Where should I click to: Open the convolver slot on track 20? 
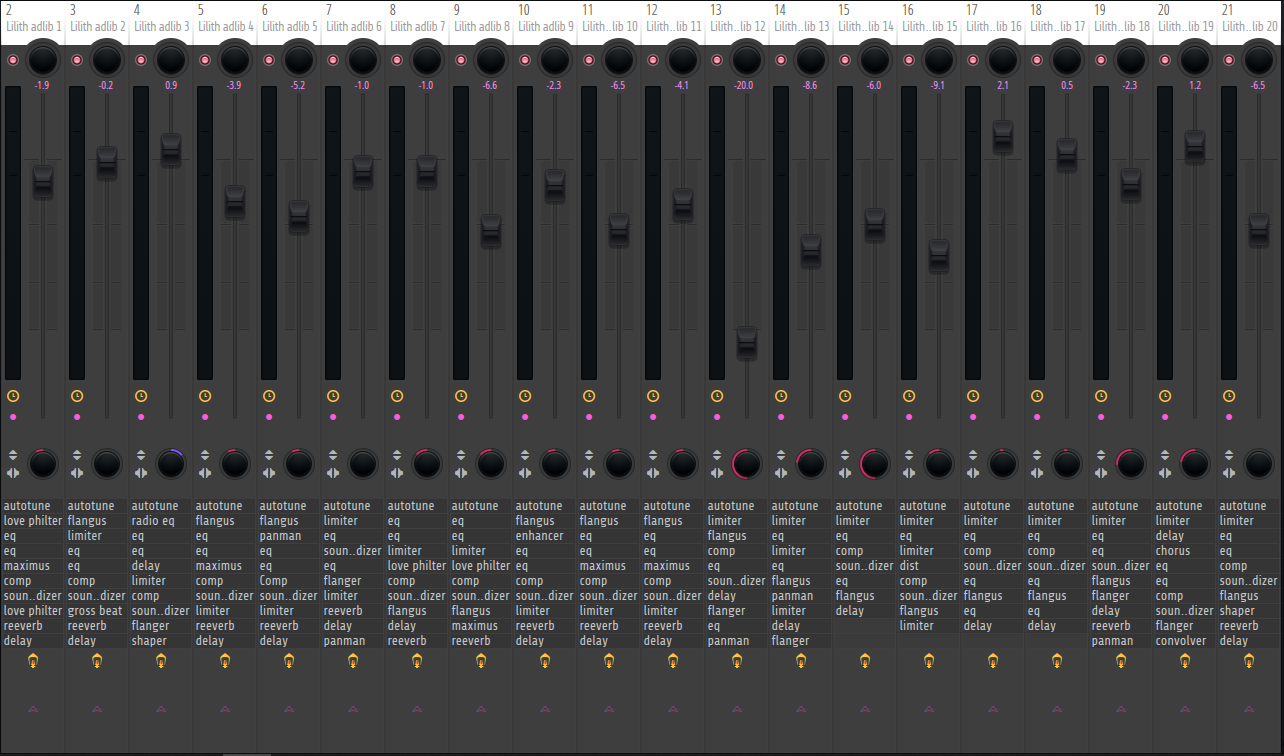pyautogui.click(x=1185, y=641)
